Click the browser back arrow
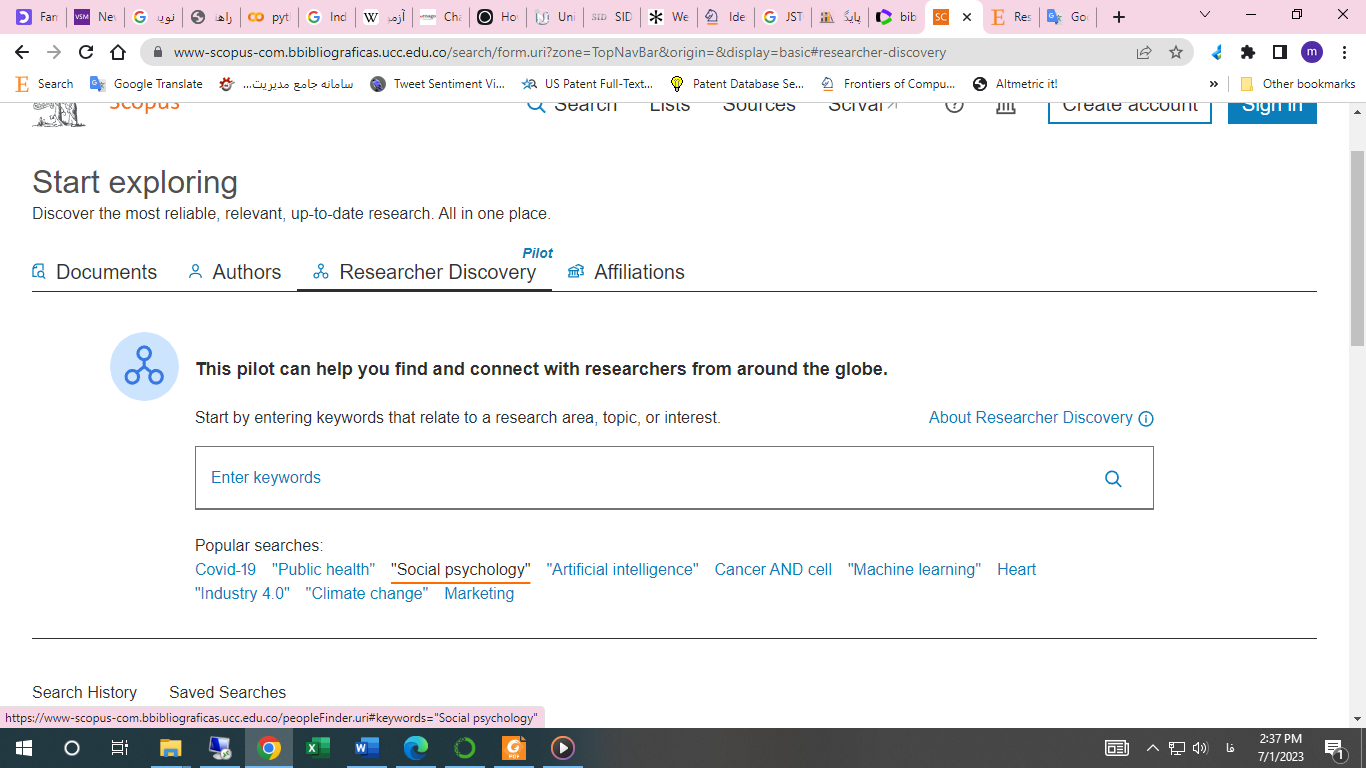Image resolution: width=1366 pixels, height=768 pixels. (22, 52)
